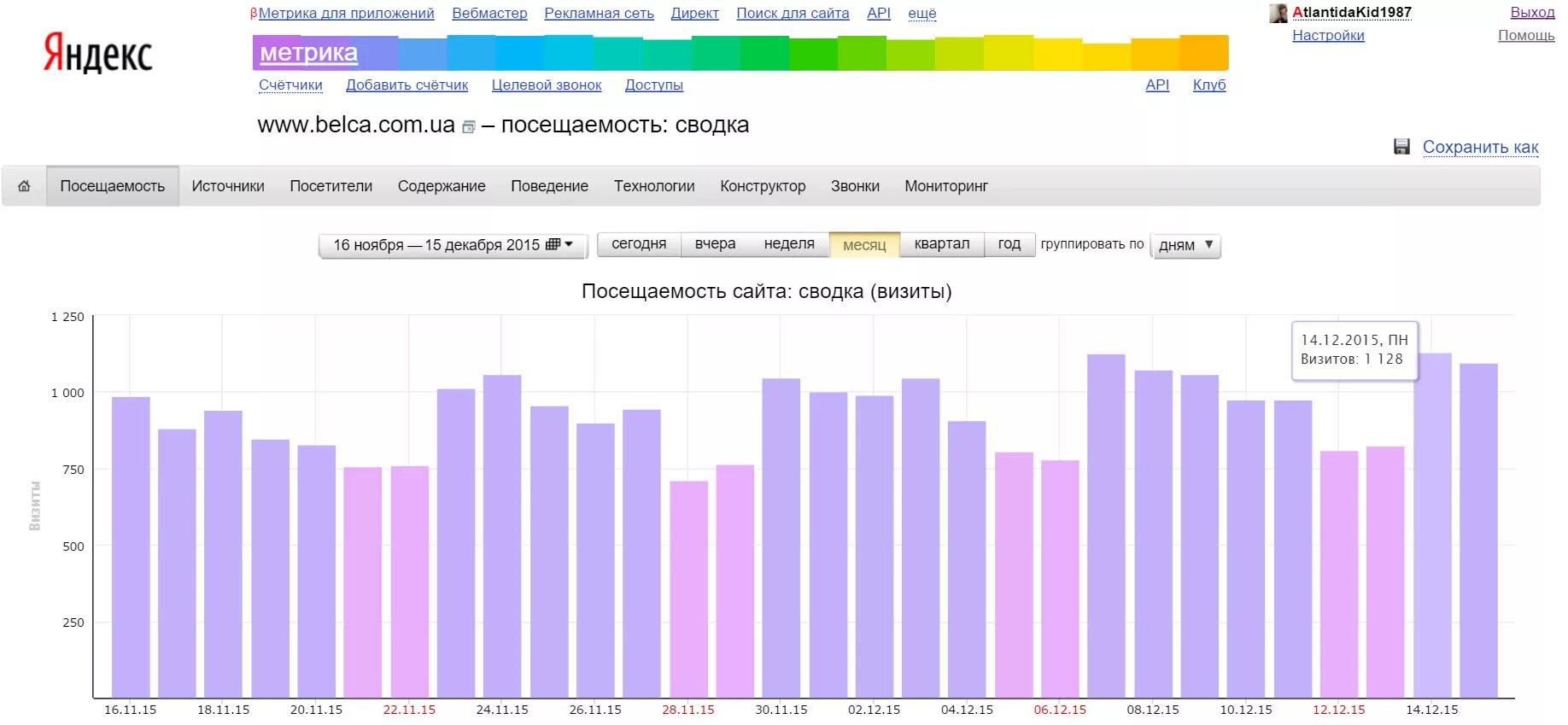Click the pink 22.11.15 weekend bar
Image resolution: width=1568 pixels, height=725 pixels.
410,582
